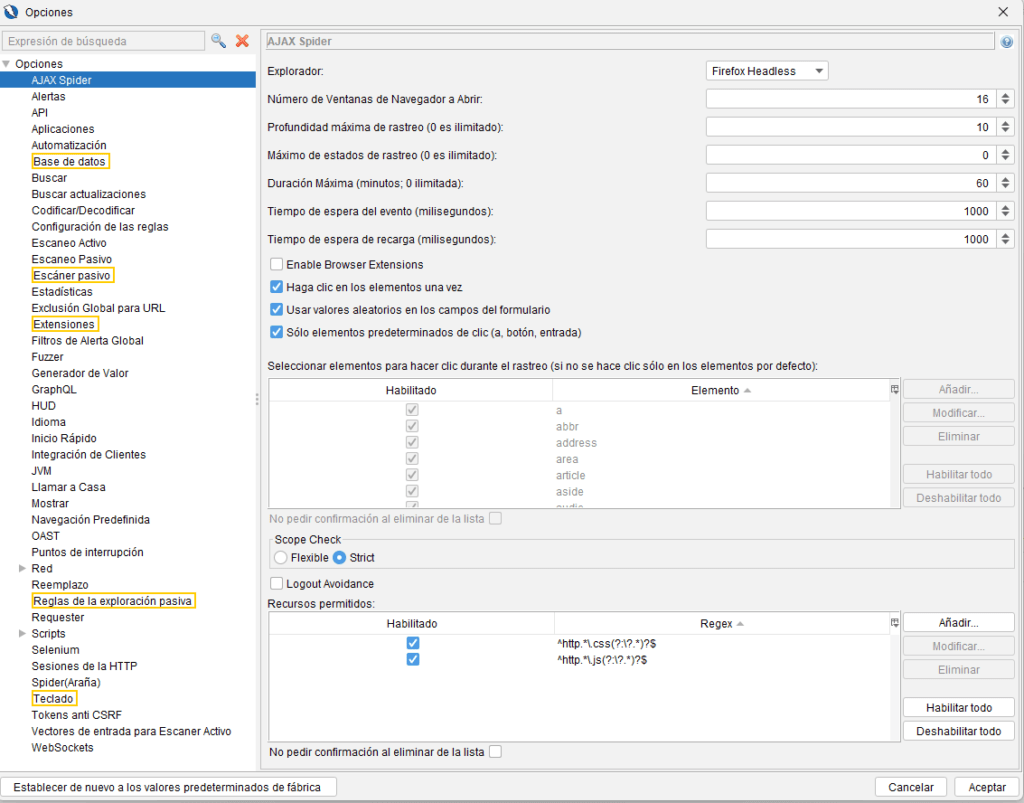The width and height of the screenshot is (1024, 803).
Task: Open the Explorador Firefox Headless dropdown
Action: pyautogui.click(x=767, y=71)
